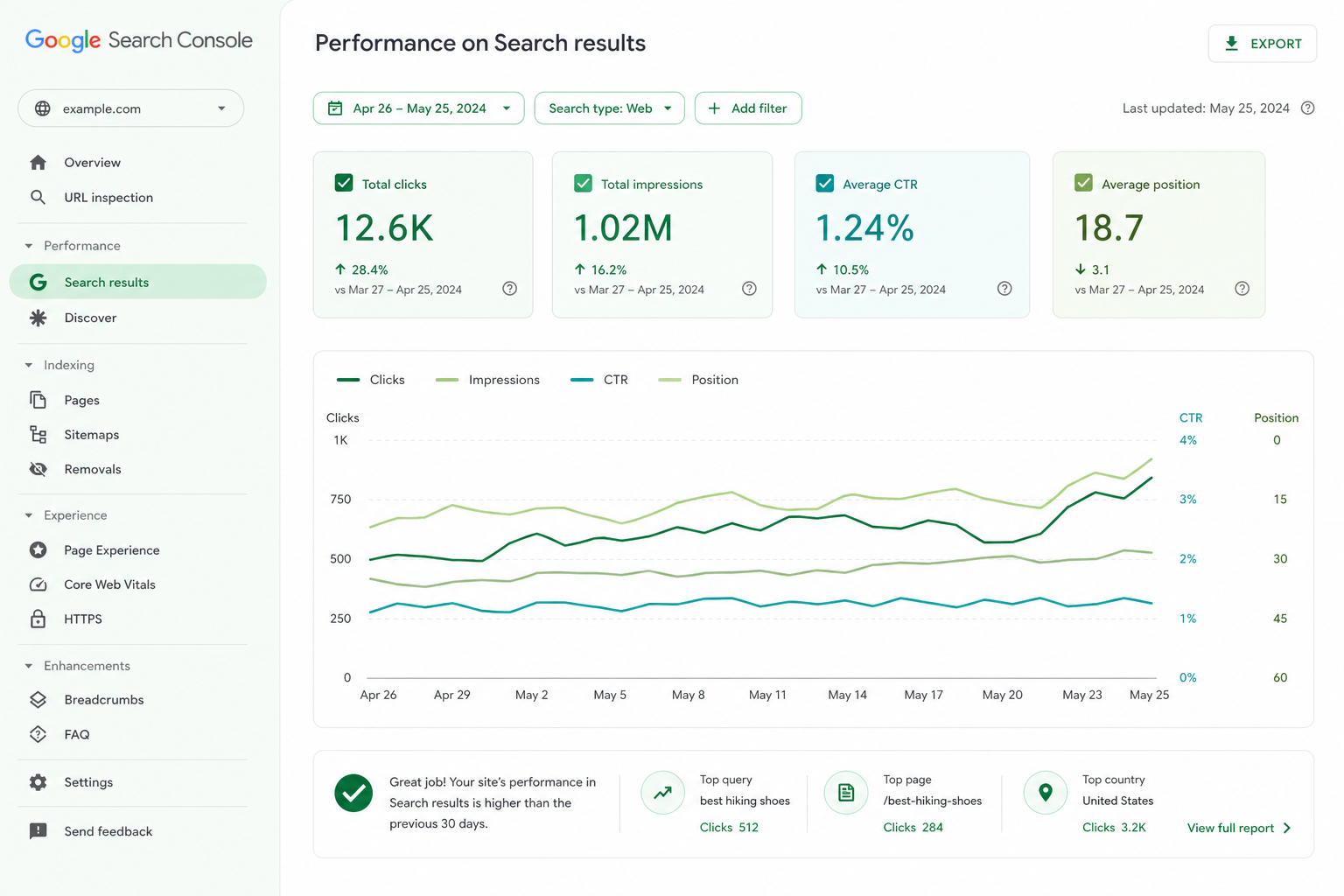The height and width of the screenshot is (896, 1344).
Task: Open help icon on Total clicks card
Action: click(509, 289)
